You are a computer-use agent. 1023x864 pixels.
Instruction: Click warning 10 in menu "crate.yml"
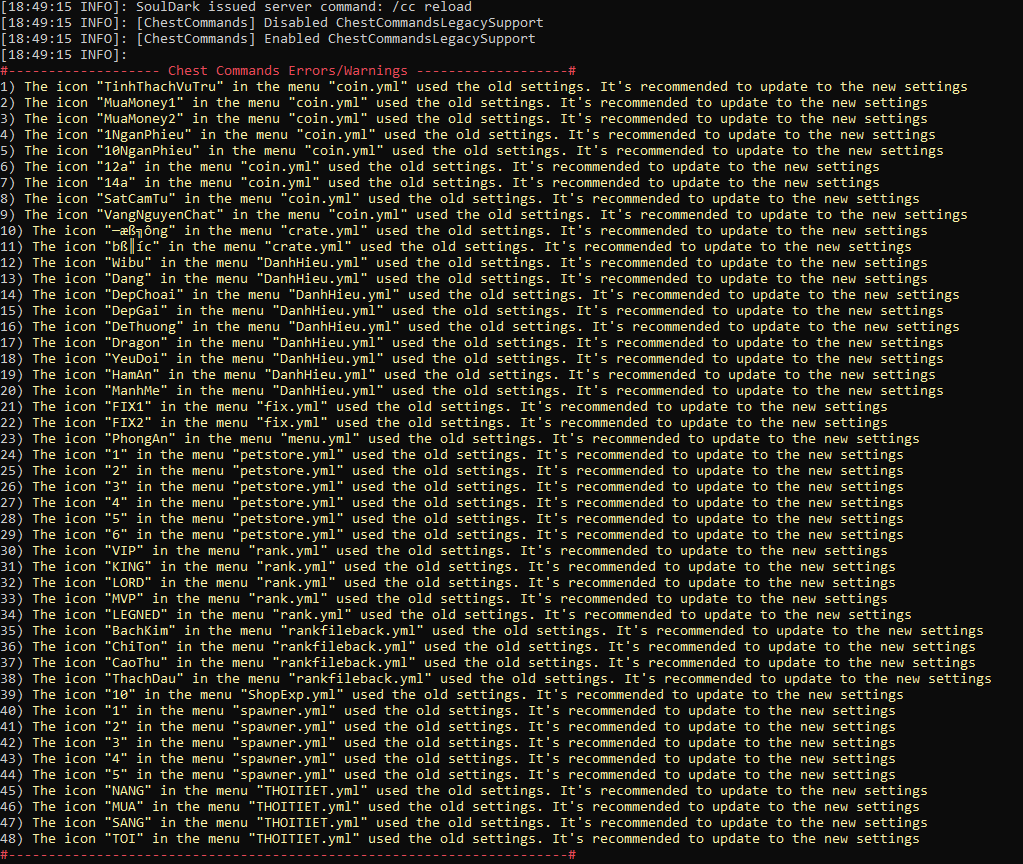464,230
